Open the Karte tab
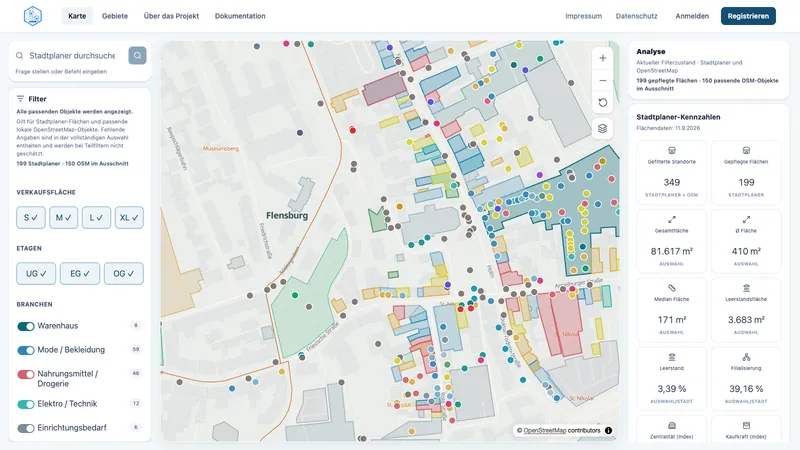Viewport: 800px width, 450px height. (x=77, y=16)
